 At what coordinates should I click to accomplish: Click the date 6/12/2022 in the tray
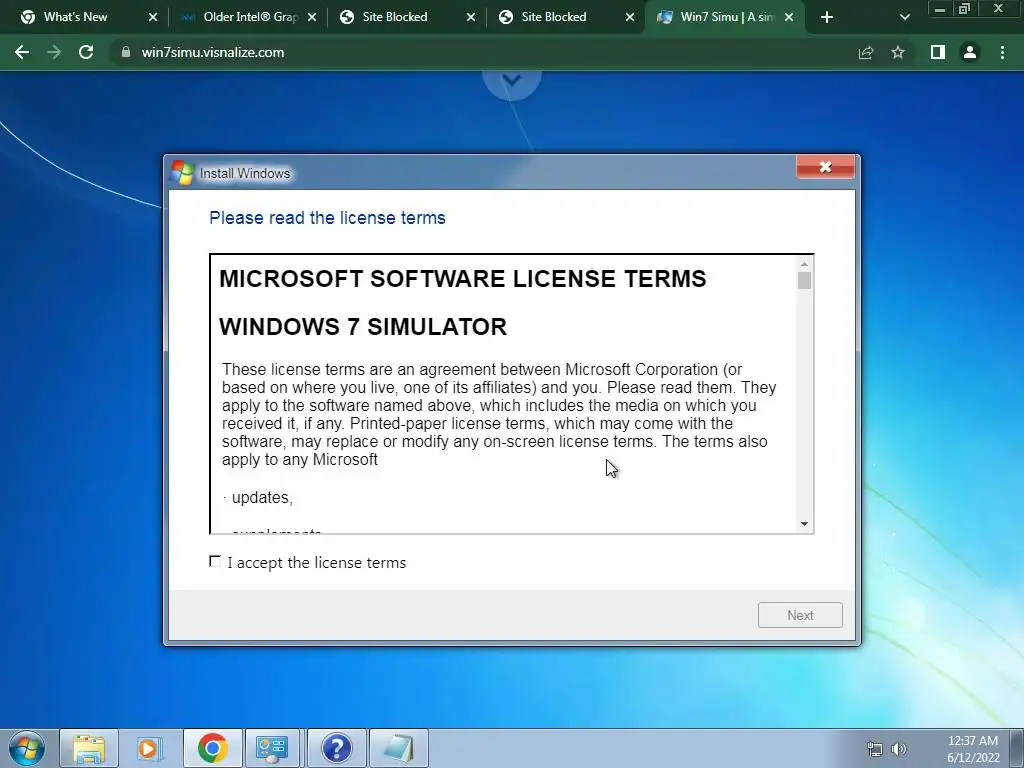pyautogui.click(x=973, y=758)
